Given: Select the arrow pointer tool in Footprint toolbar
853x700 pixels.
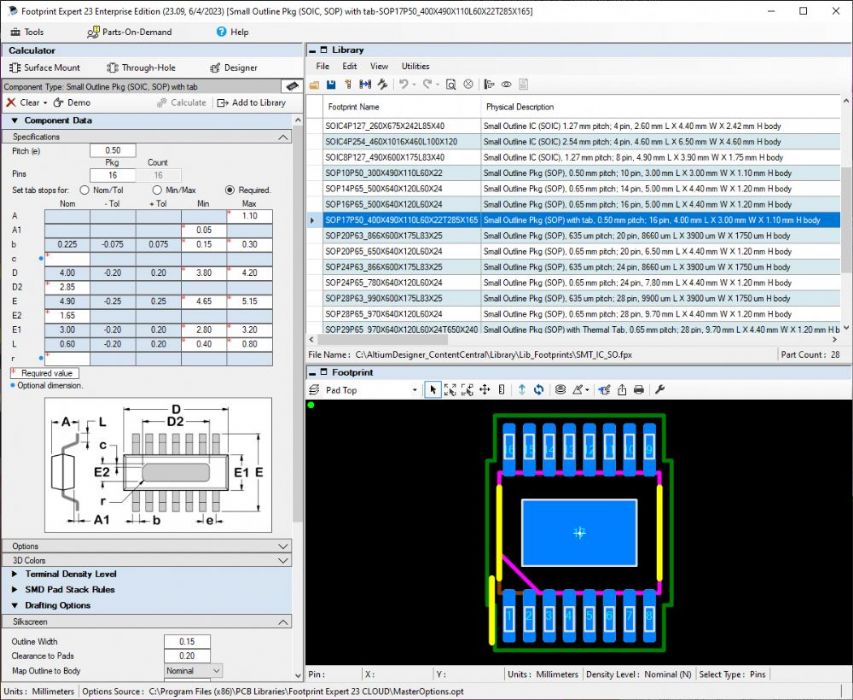Looking at the screenshot, I should 432,389.
